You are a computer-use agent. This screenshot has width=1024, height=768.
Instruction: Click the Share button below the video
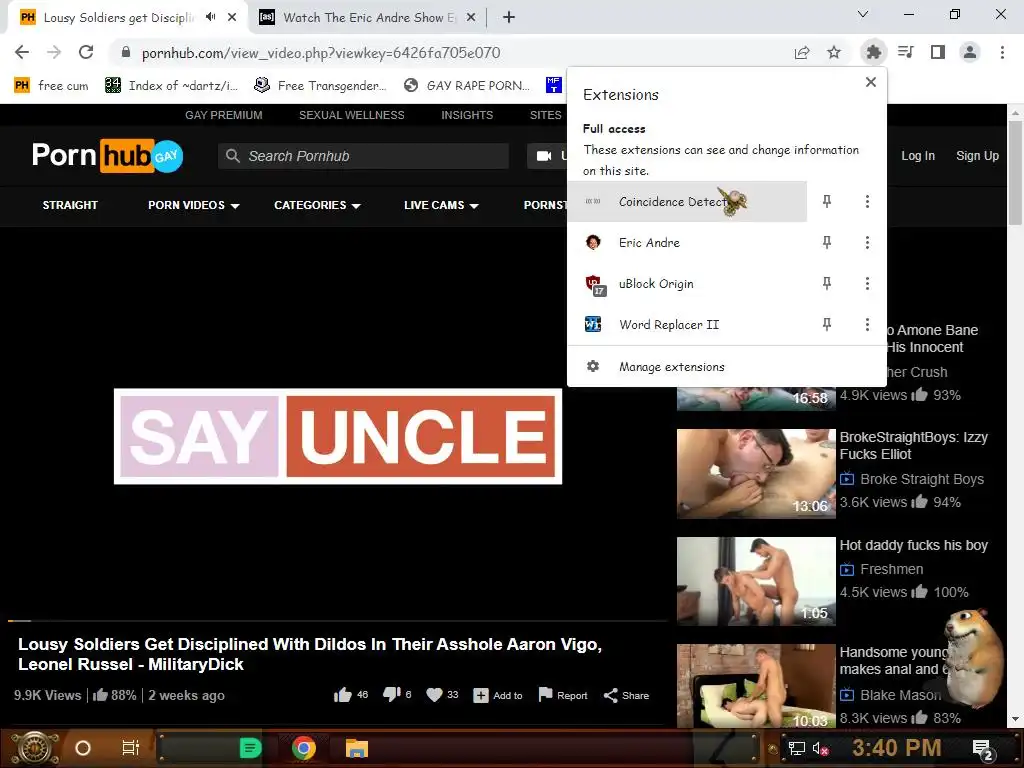(626, 696)
